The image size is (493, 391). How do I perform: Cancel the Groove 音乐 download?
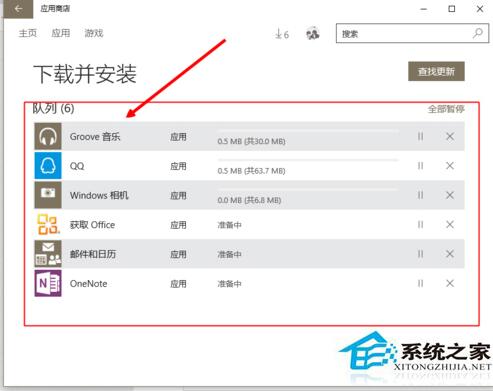(x=450, y=136)
